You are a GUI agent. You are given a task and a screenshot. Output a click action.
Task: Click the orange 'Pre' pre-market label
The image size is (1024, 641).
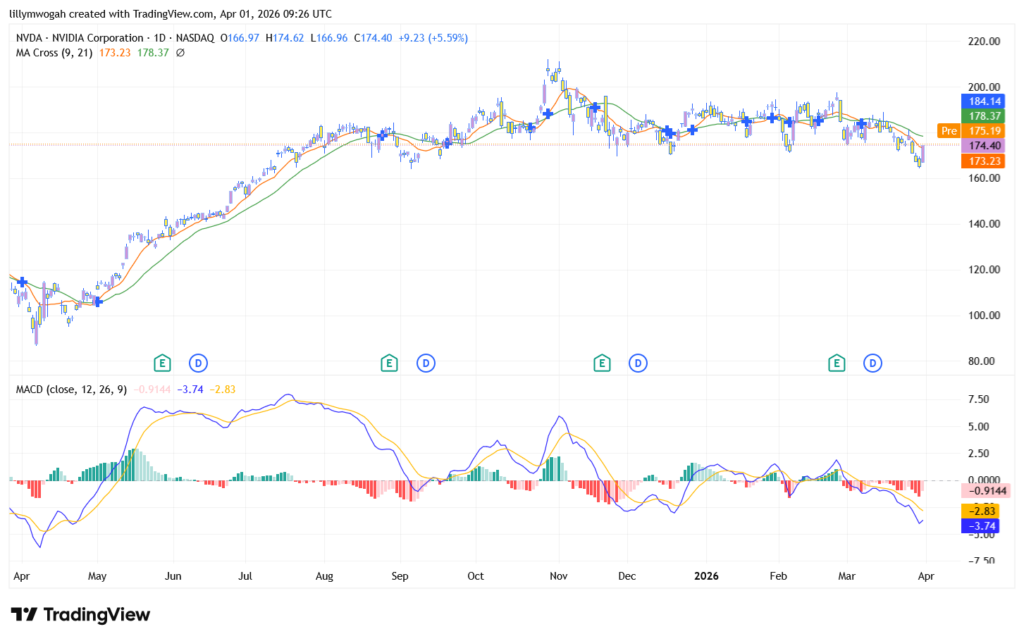pos(947,130)
